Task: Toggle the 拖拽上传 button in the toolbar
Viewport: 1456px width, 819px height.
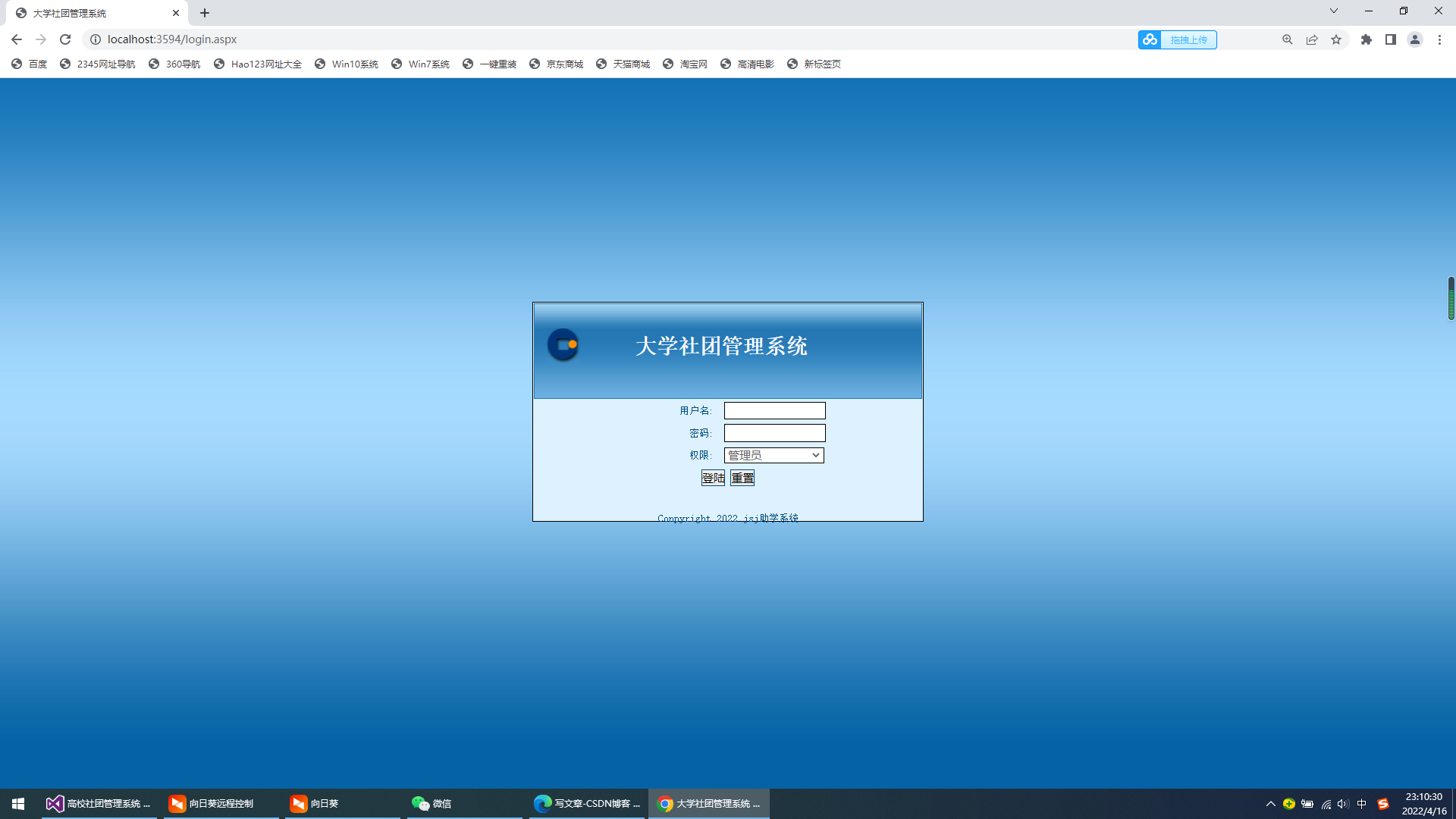Action: pyautogui.click(x=1188, y=39)
